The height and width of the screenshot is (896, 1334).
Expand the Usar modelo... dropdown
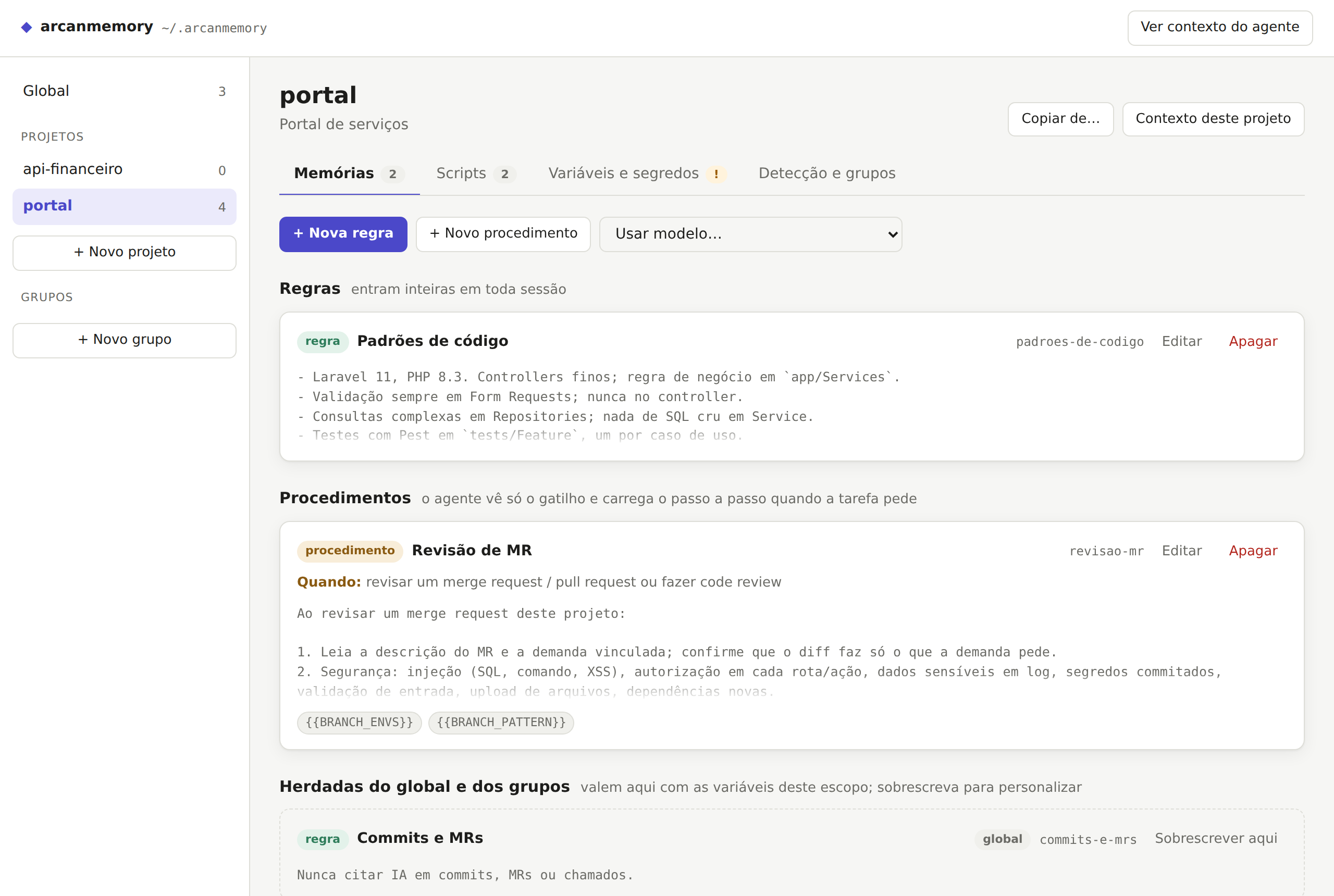tap(750, 234)
